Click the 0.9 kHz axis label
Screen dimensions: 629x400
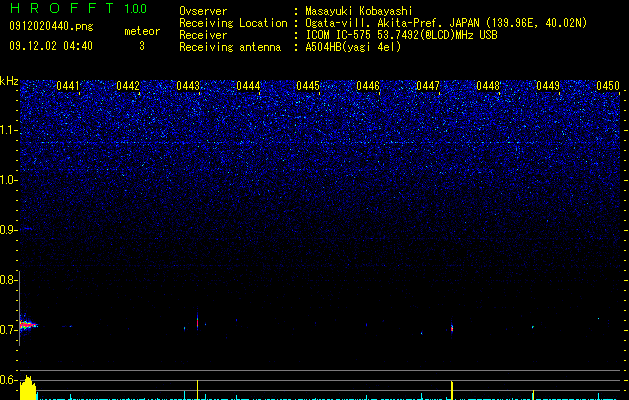pyautogui.click(x=8, y=230)
